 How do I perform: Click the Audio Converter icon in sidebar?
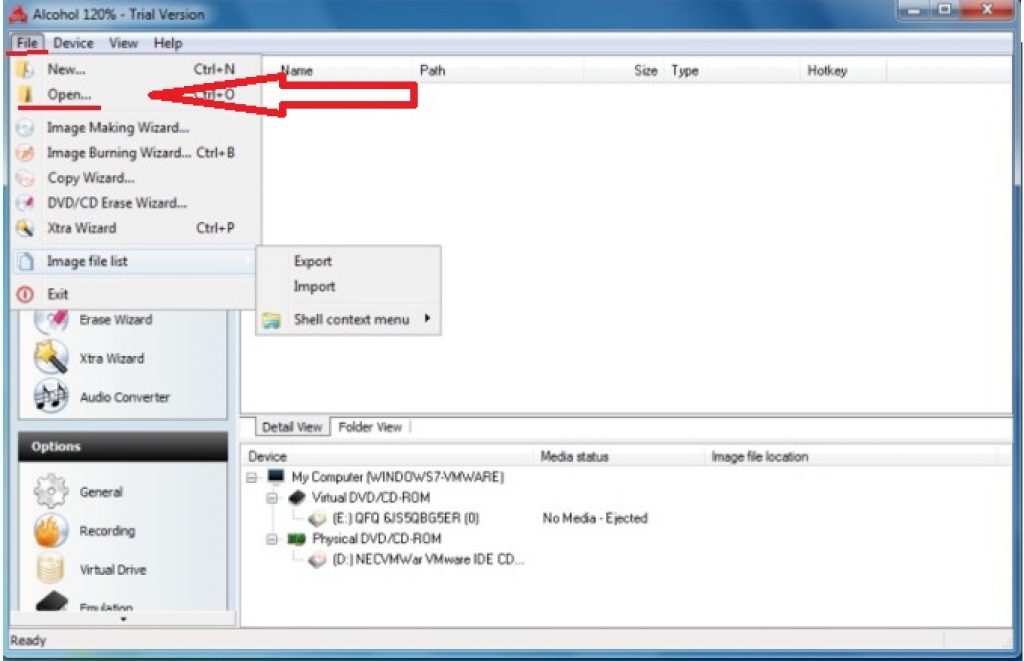pyautogui.click(x=51, y=396)
